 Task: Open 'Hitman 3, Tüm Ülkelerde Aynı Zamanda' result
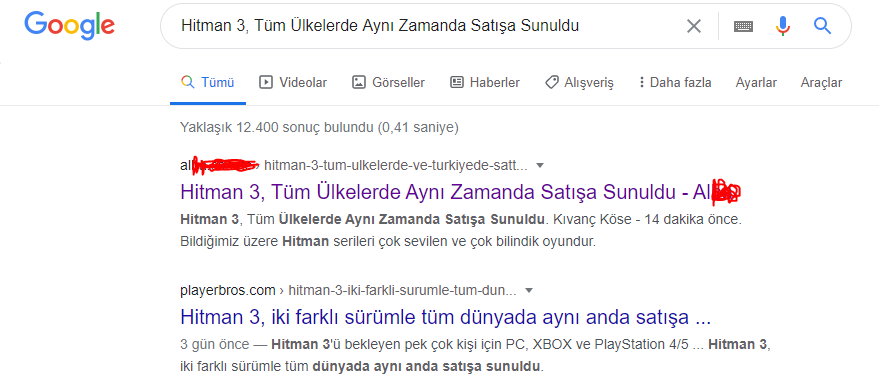460,192
